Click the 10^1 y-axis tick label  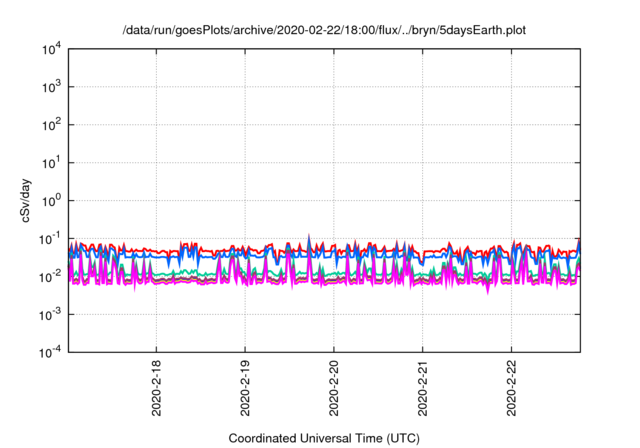tap(52, 163)
